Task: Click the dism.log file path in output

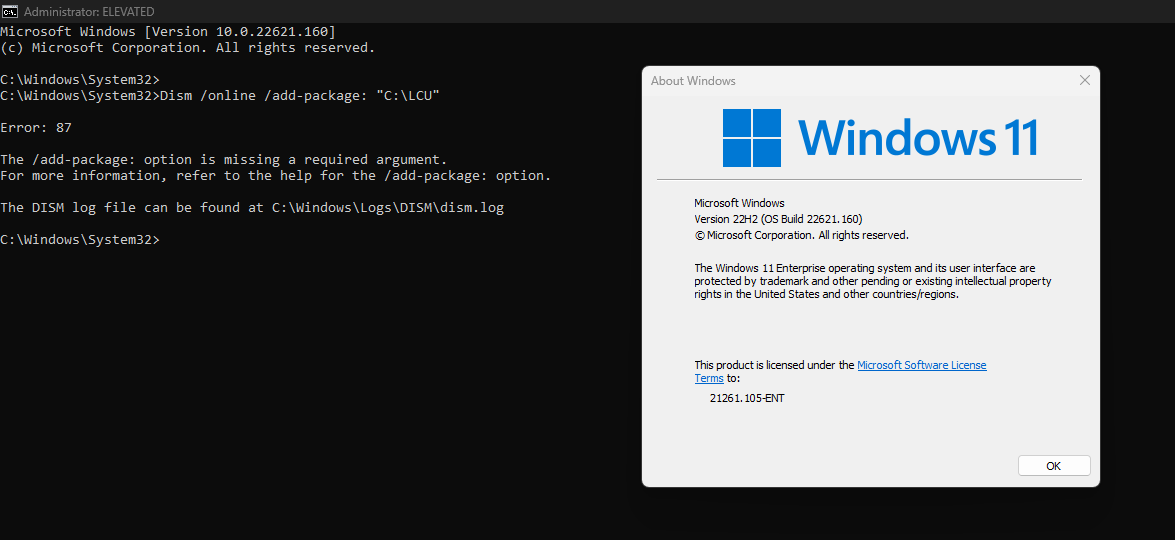Action: point(387,207)
